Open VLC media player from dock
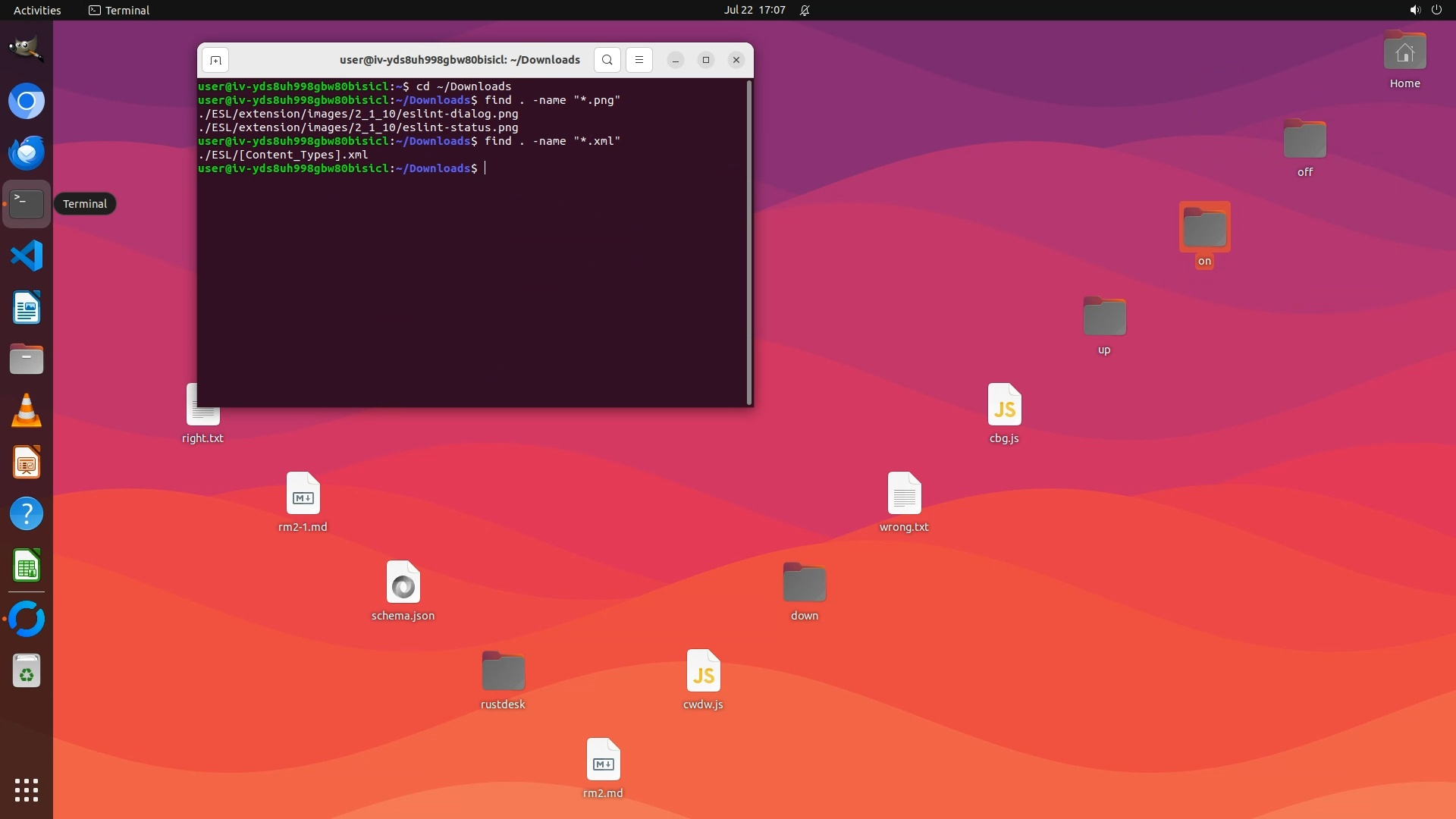 pos(27,410)
